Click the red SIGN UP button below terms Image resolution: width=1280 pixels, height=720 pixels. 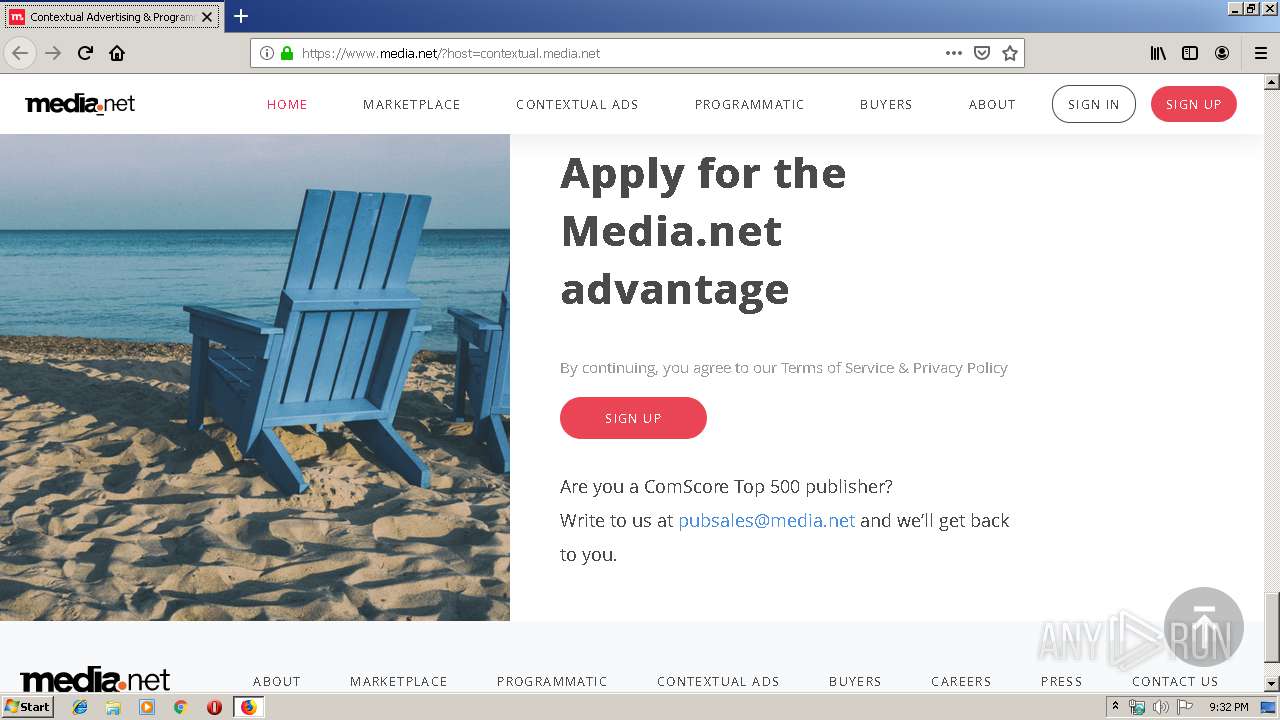(x=633, y=418)
